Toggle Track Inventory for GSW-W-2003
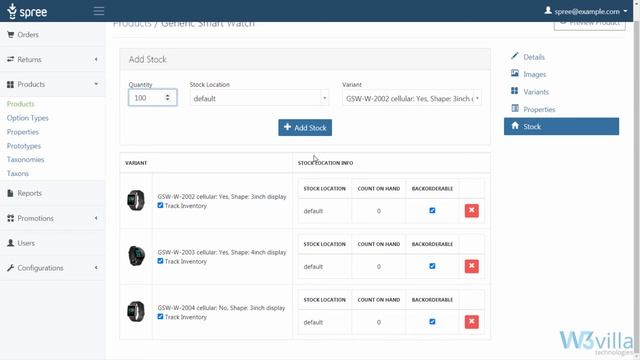Viewport: 640px width, 360px height. tap(160, 261)
